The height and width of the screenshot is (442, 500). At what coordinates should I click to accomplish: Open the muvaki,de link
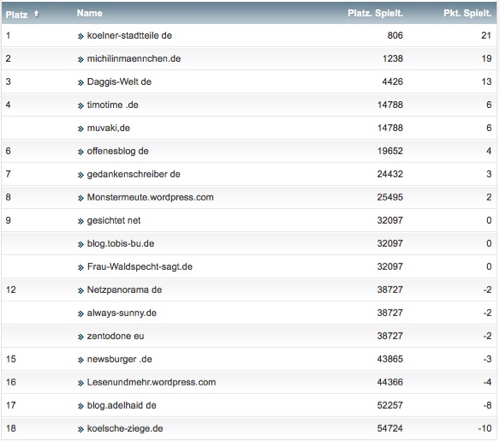108,128
